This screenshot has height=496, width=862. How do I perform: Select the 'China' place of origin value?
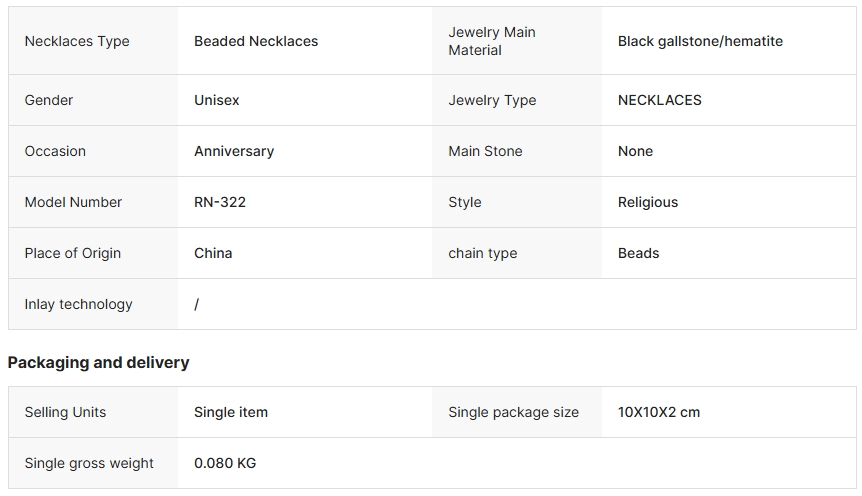(213, 253)
